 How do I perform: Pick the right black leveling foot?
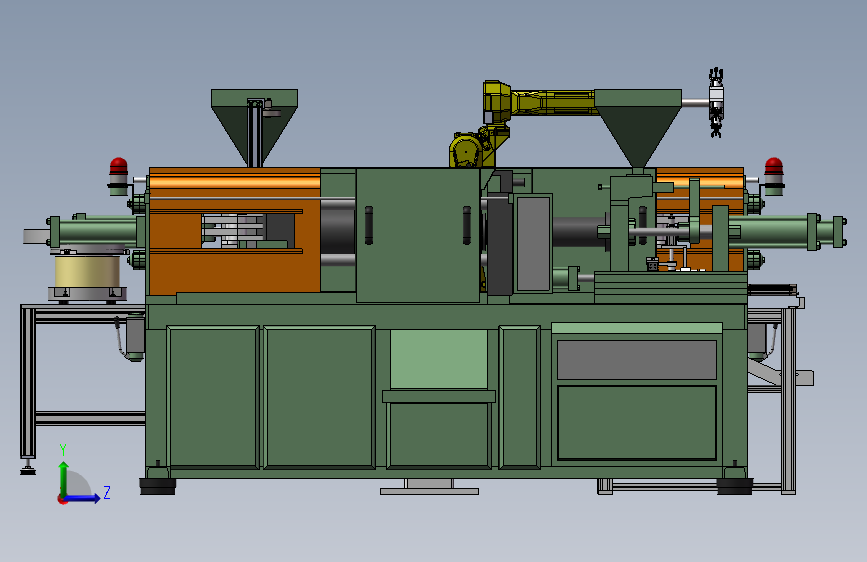click(735, 486)
